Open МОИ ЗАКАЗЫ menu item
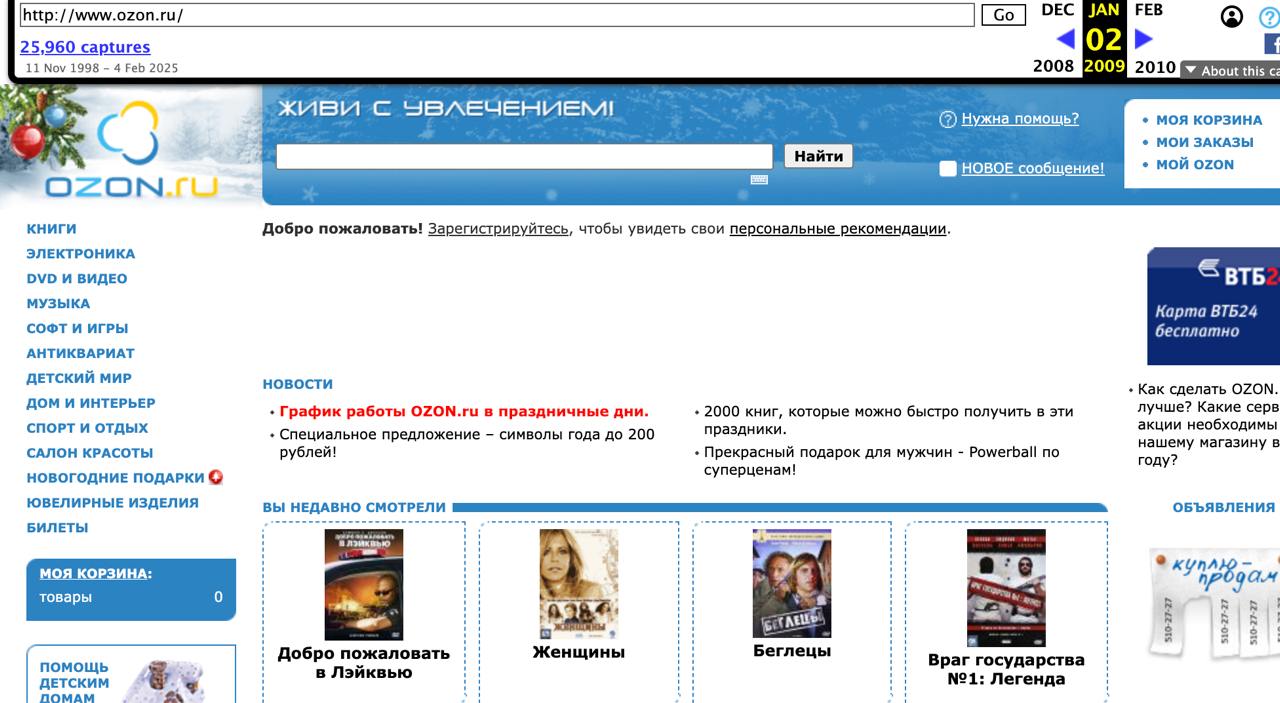 (1205, 142)
